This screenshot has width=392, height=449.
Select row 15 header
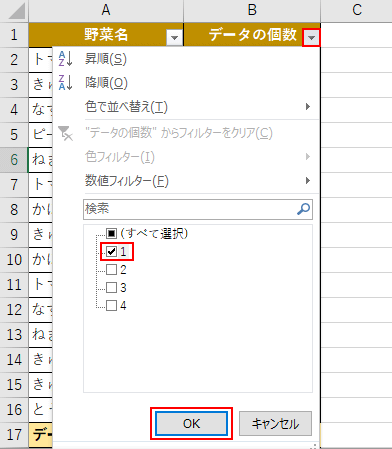pos(14,385)
